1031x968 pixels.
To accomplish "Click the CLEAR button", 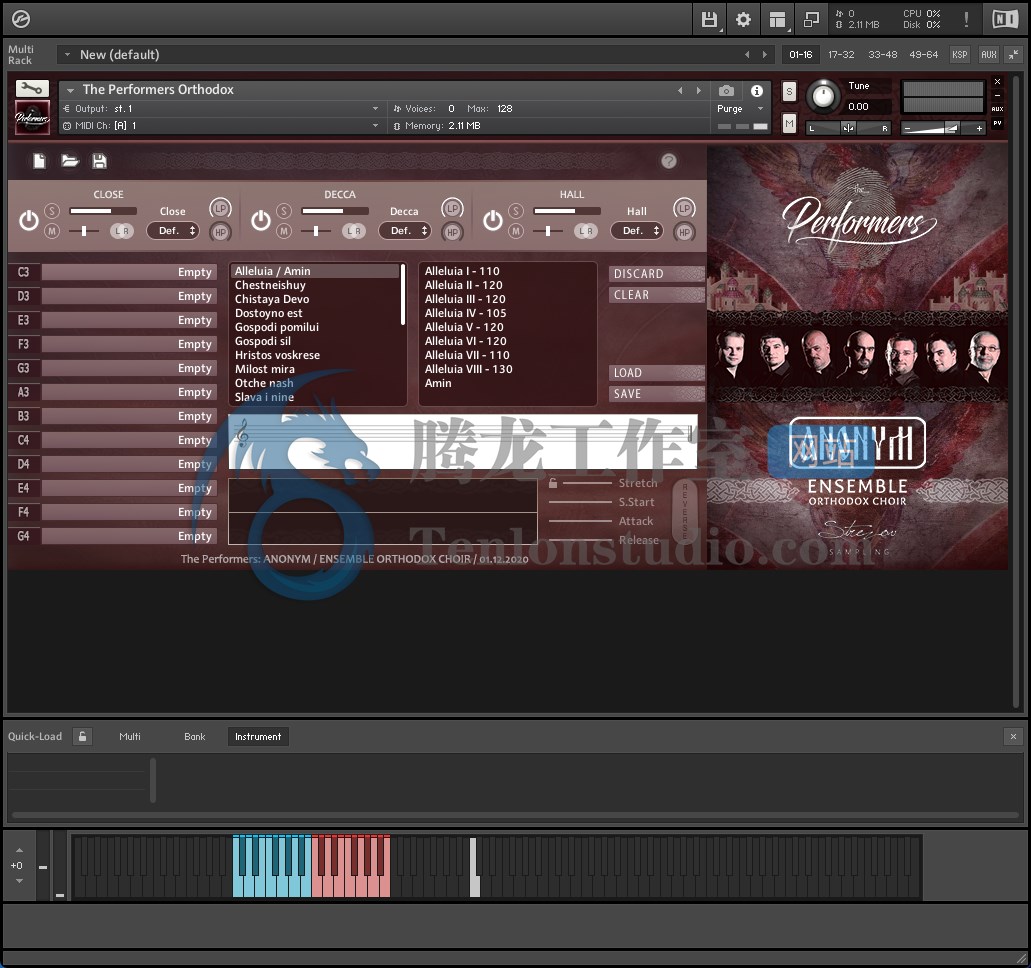I will click(x=657, y=295).
